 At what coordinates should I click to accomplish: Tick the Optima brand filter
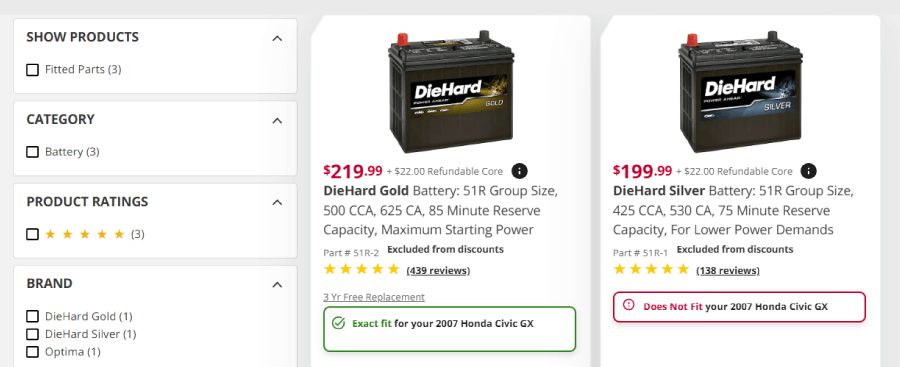click(33, 352)
